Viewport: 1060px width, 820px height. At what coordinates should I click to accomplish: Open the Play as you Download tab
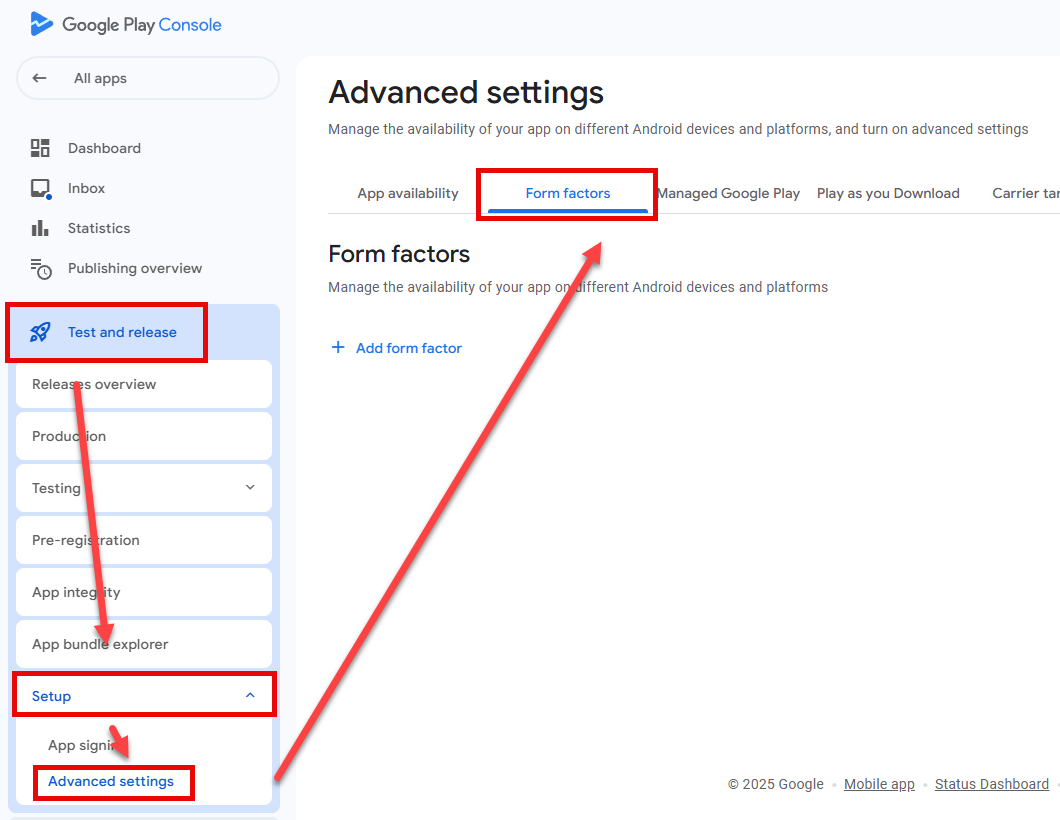[888, 193]
